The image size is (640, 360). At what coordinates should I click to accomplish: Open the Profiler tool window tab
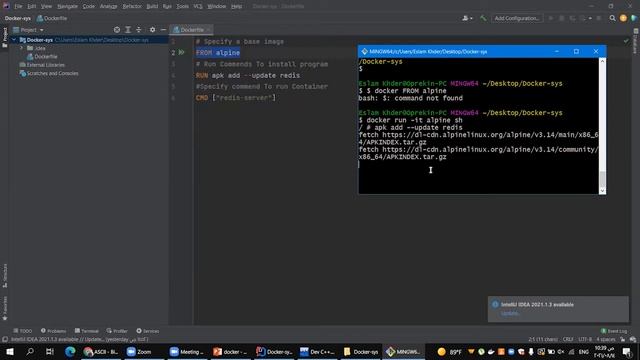tap(117, 331)
